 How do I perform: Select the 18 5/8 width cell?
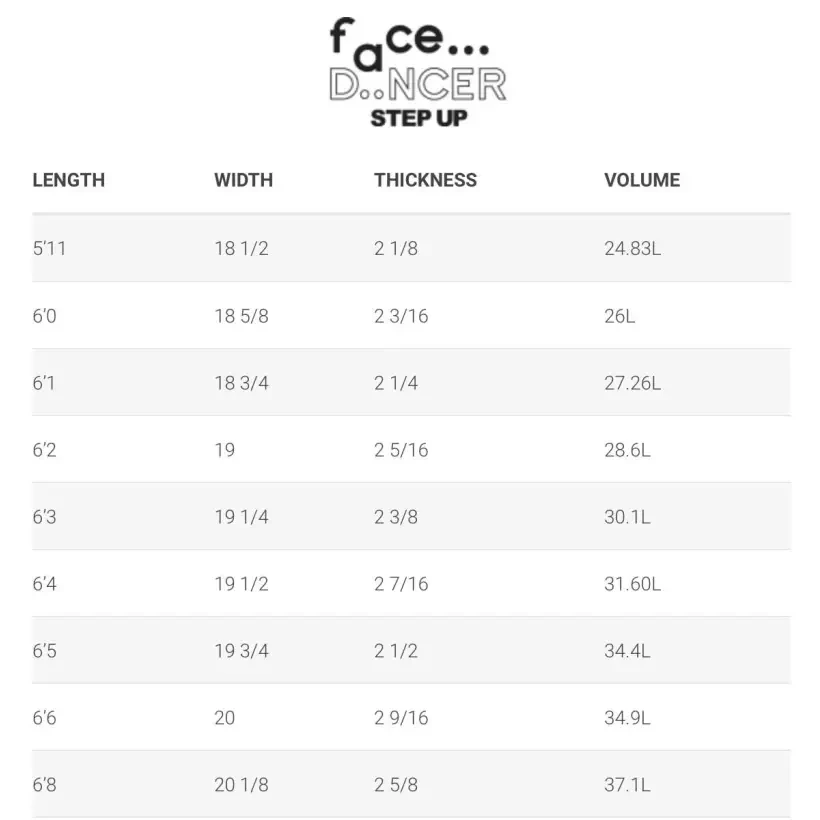click(241, 316)
